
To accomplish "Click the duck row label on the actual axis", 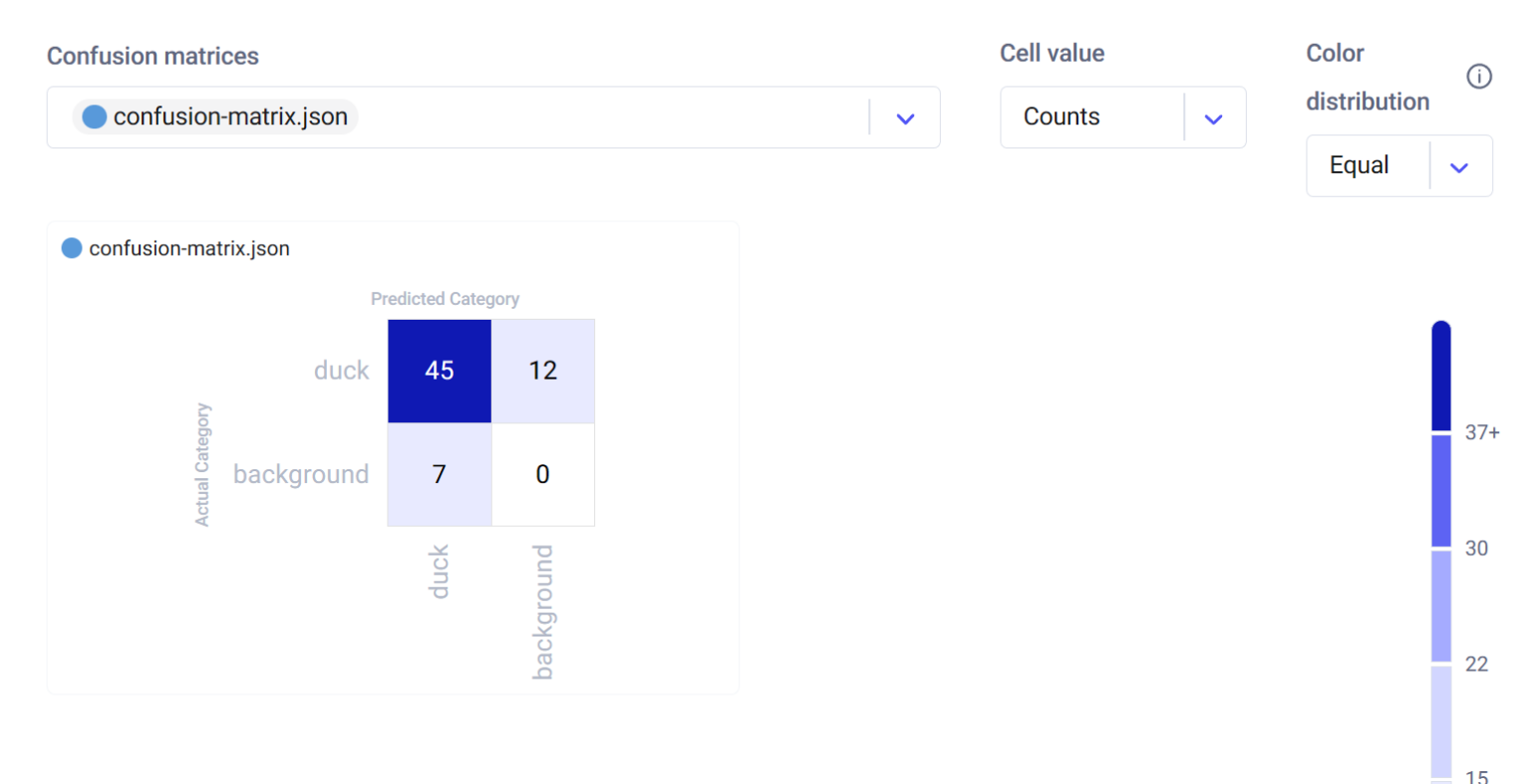I will [341, 371].
